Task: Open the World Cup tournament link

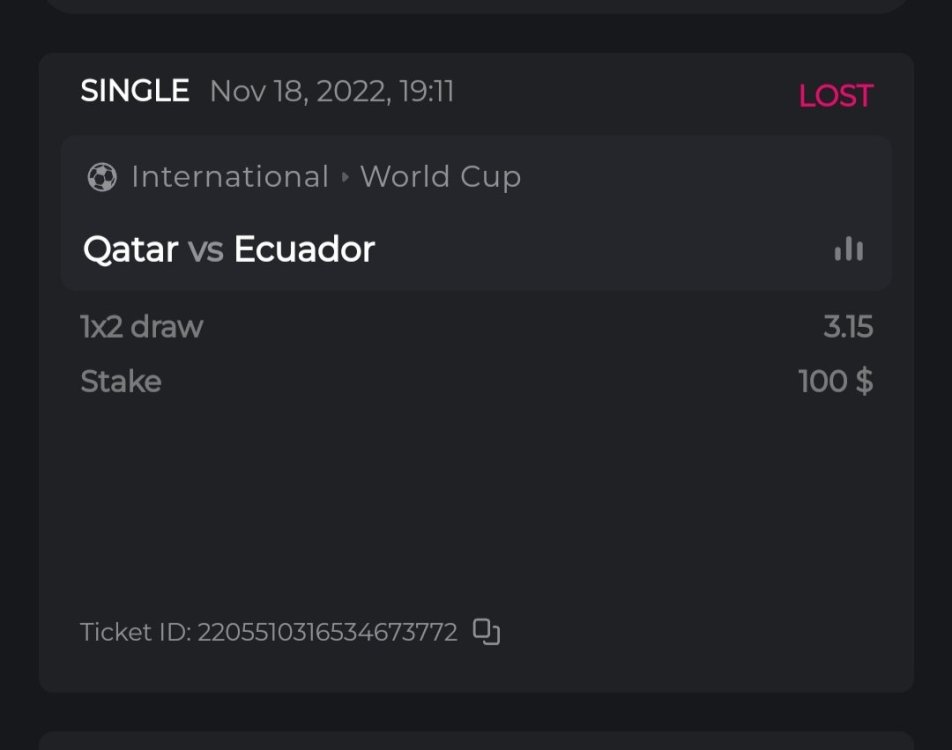Action: pyautogui.click(x=440, y=177)
